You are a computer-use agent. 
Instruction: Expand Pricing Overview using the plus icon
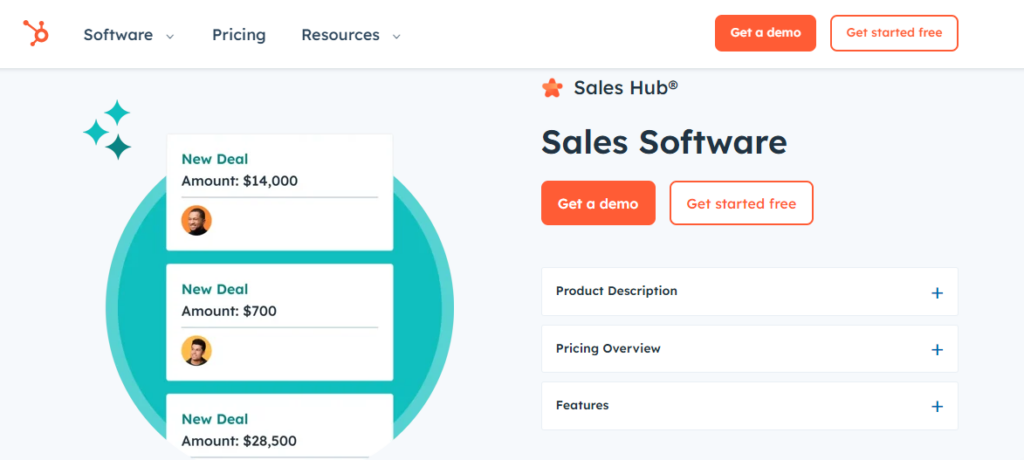(x=937, y=350)
